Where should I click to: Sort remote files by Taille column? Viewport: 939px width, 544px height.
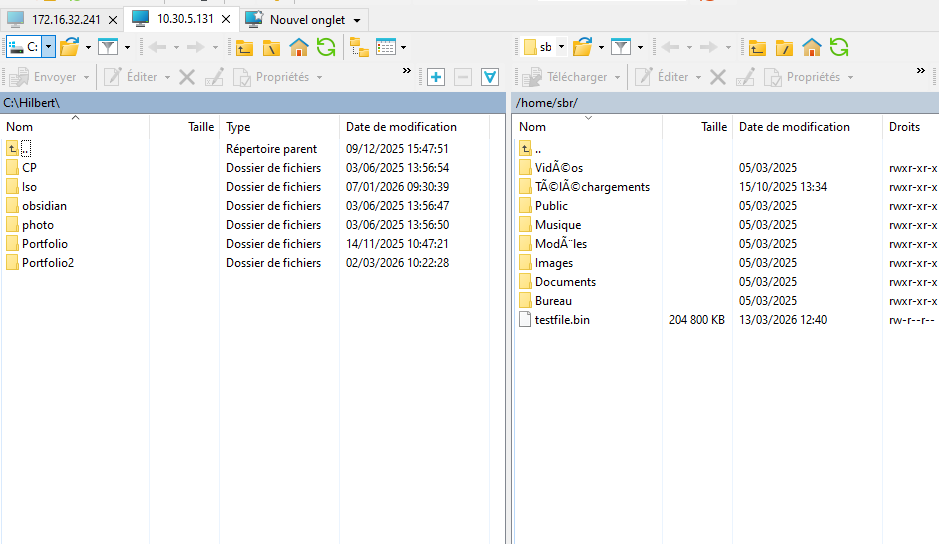click(713, 127)
